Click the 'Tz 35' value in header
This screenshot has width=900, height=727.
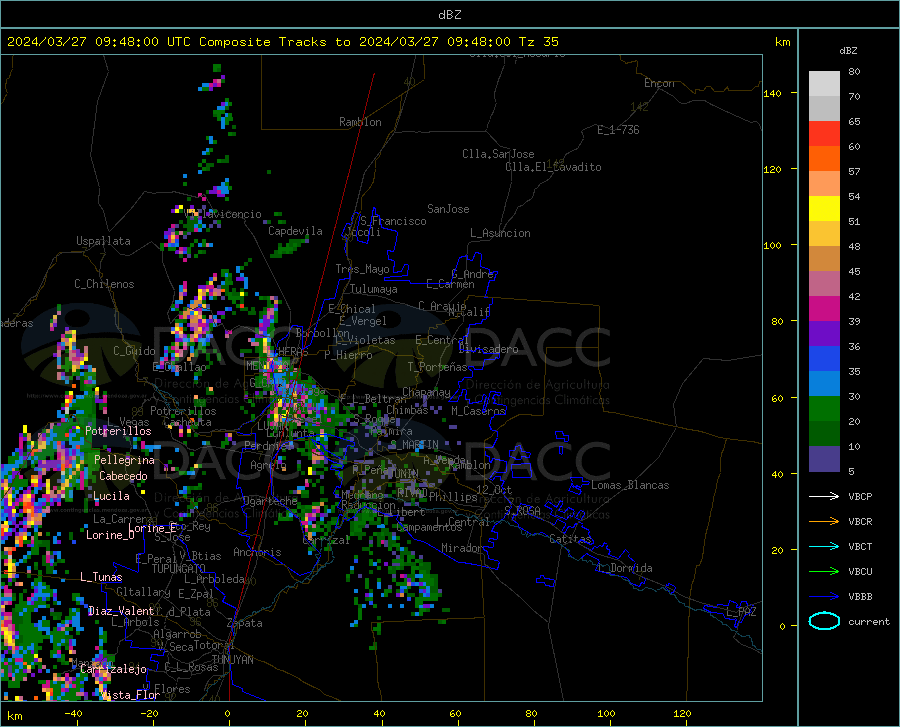coord(538,42)
